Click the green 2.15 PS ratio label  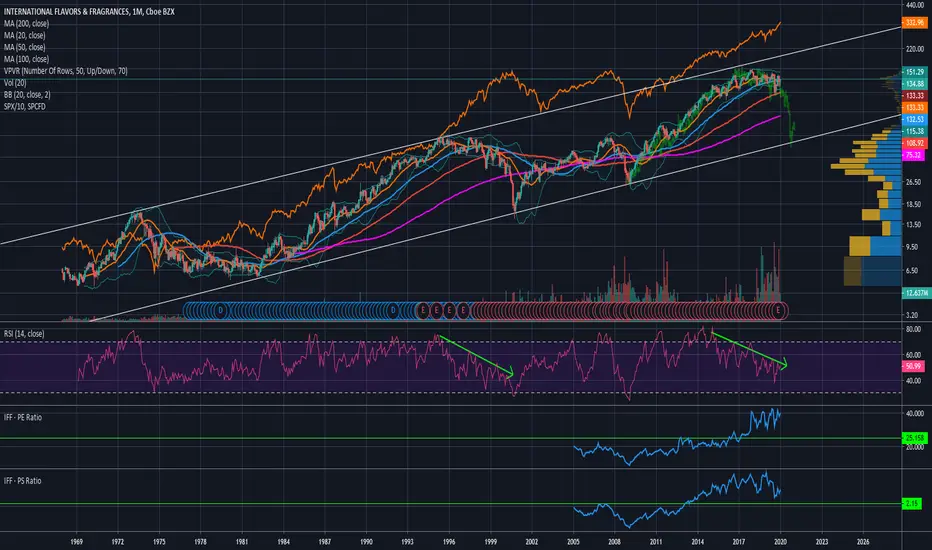(911, 504)
